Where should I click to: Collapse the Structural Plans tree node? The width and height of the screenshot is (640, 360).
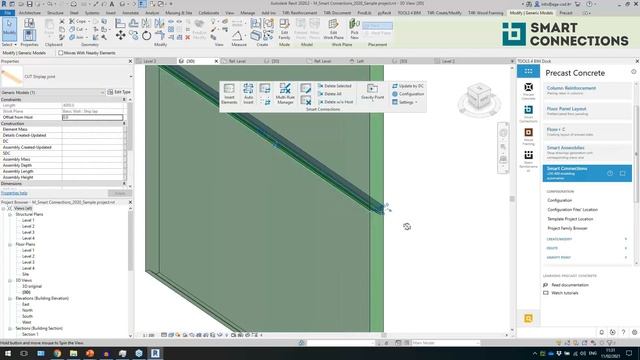(10, 214)
